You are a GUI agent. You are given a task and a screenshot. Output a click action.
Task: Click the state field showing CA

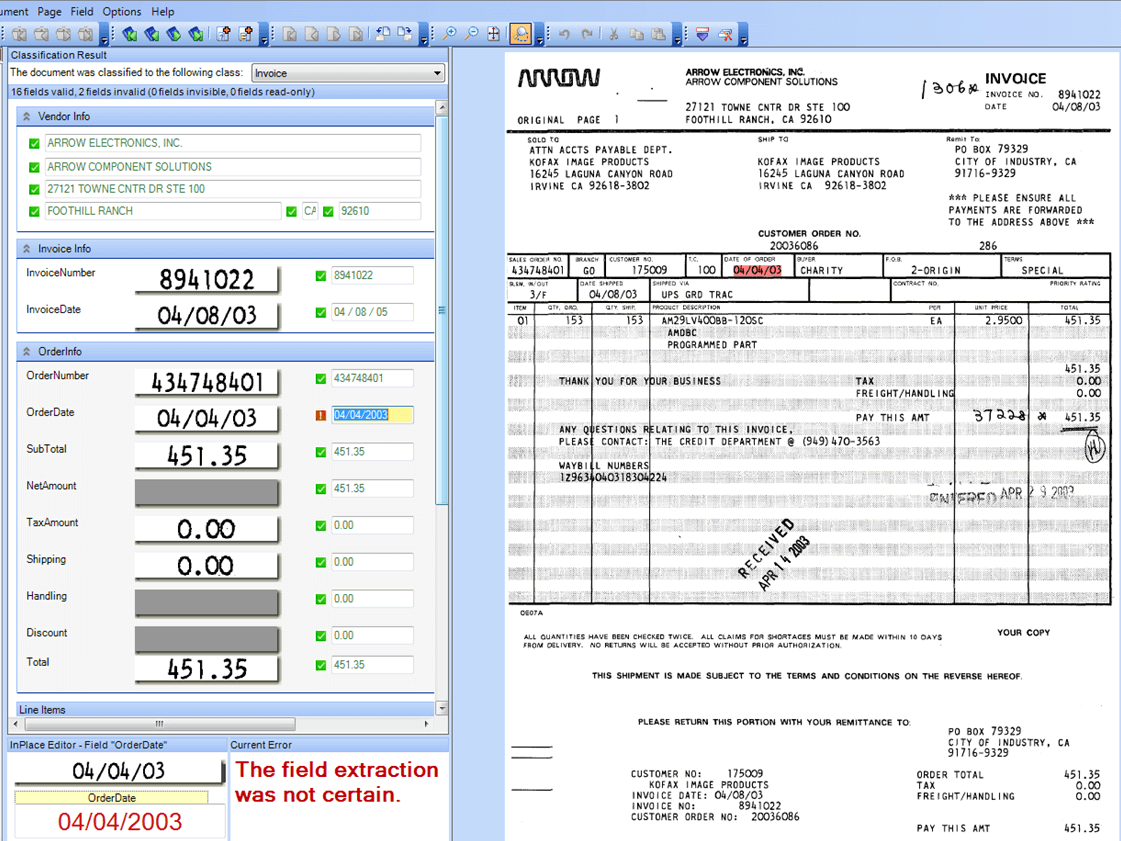[x=310, y=211]
